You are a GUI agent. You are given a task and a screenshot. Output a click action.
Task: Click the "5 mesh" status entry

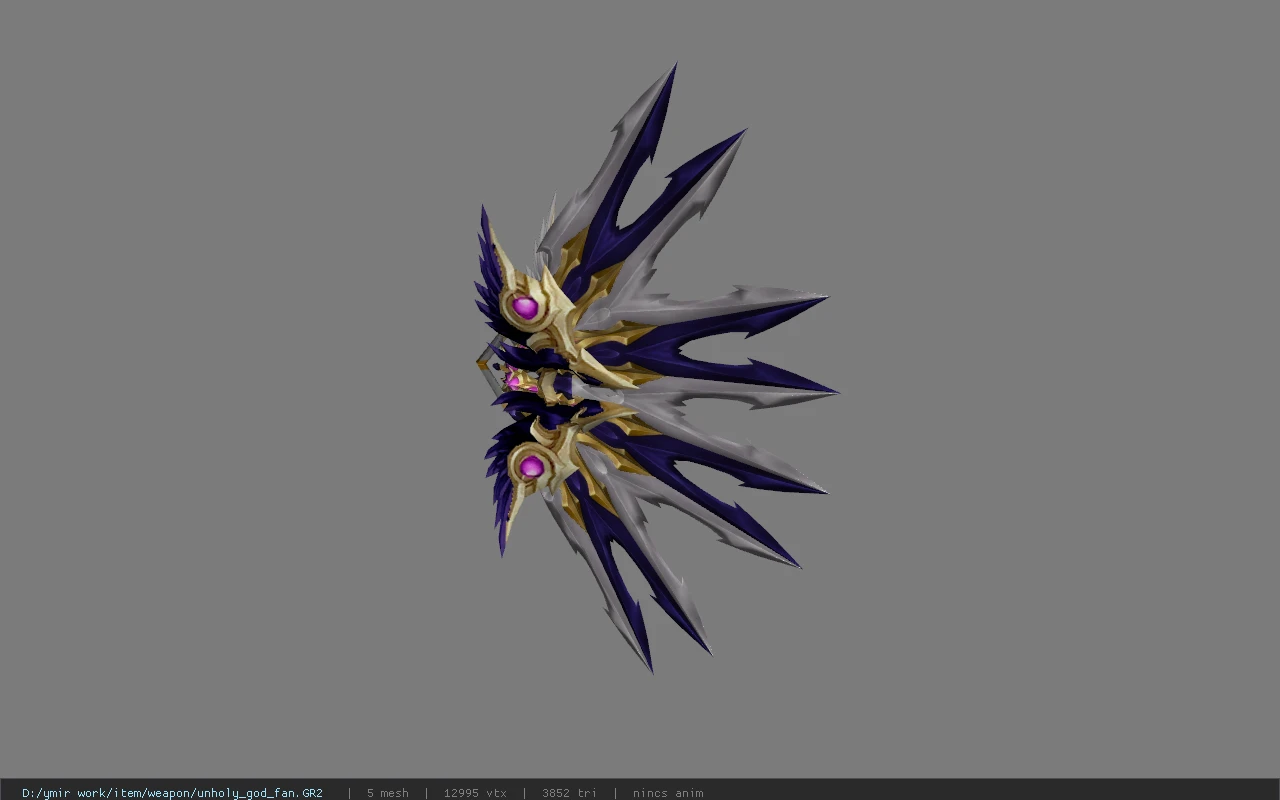click(x=387, y=793)
